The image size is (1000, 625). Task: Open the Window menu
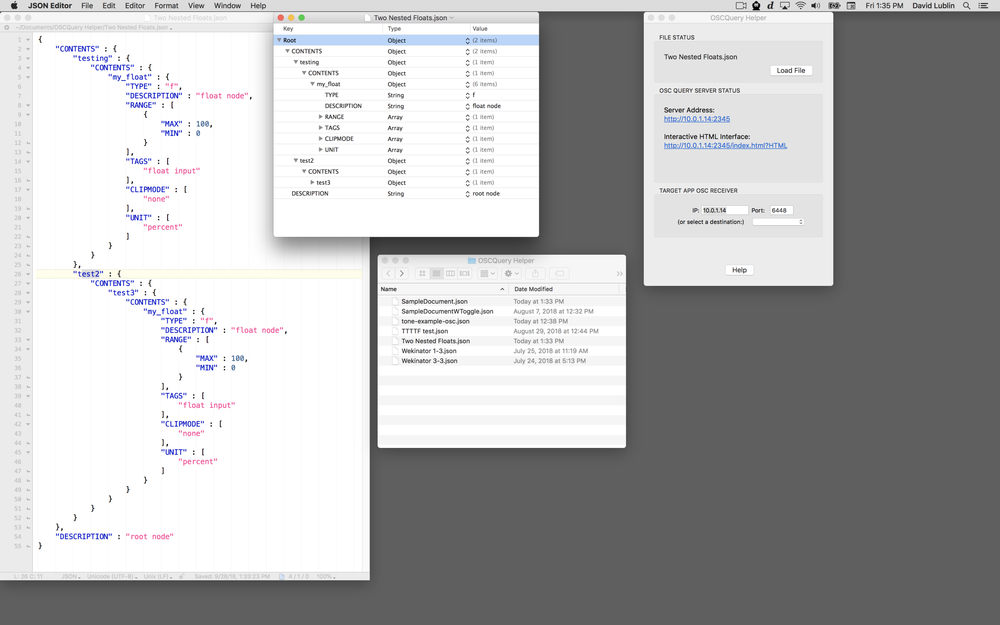tap(227, 6)
